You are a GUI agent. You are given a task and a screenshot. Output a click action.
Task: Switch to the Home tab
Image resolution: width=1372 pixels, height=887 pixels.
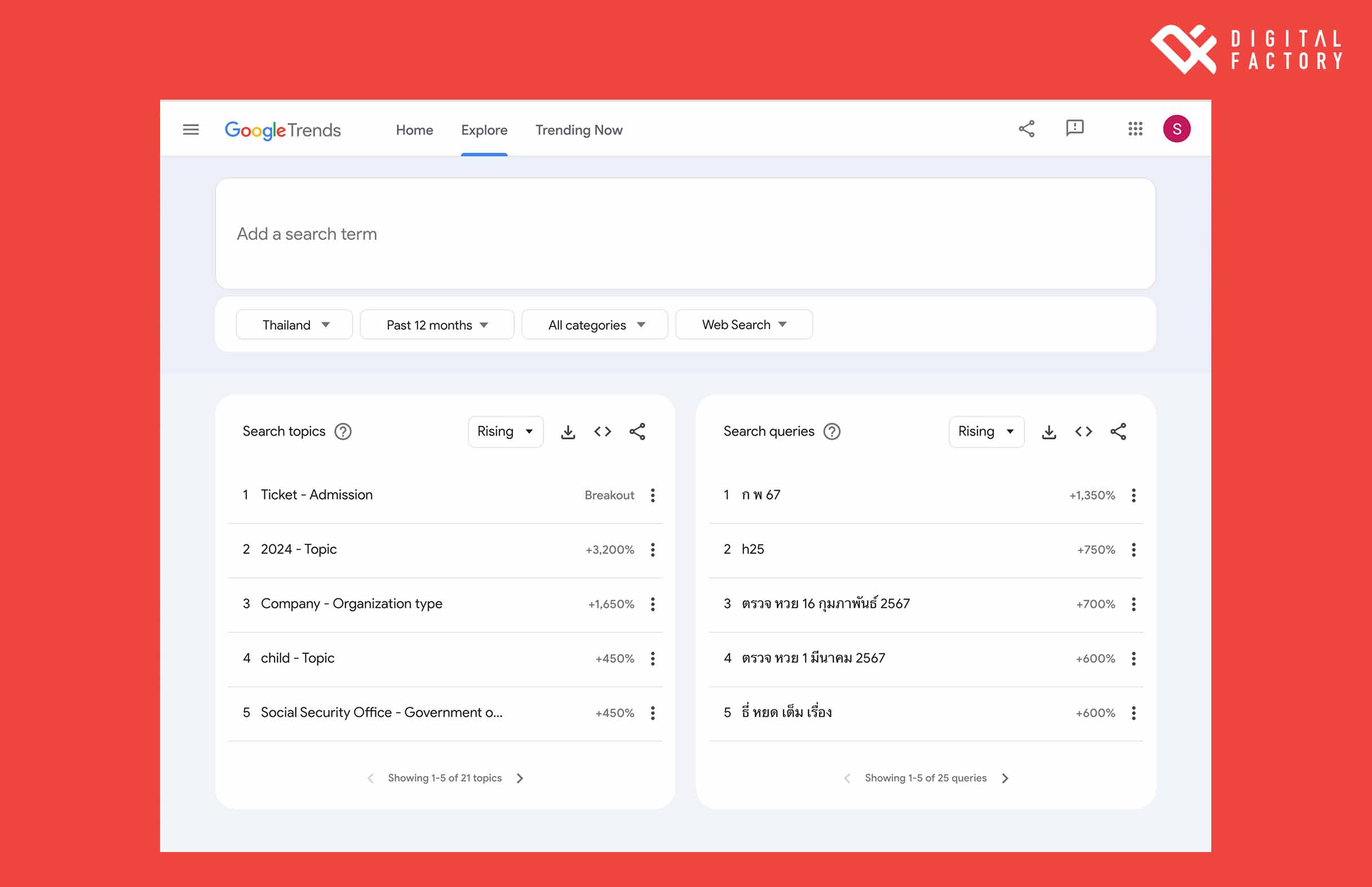pyautogui.click(x=414, y=129)
